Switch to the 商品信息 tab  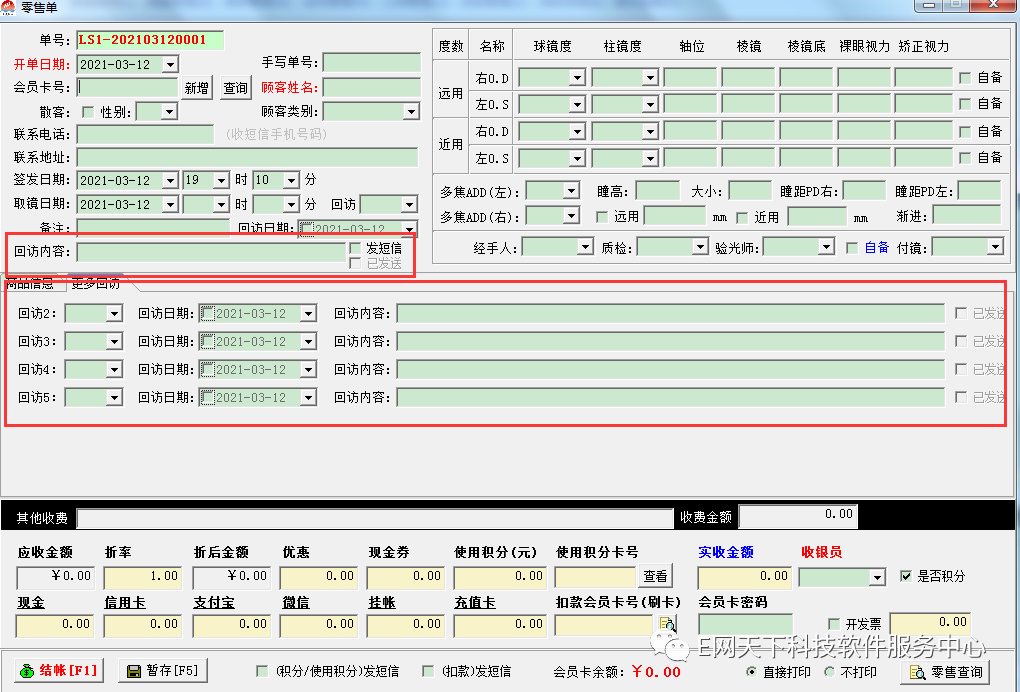click(30, 283)
